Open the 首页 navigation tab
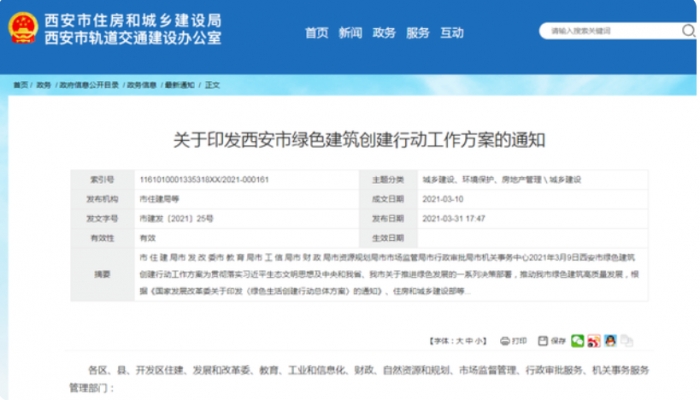The width and height of the screenshot is (700, 400). point(316,33)
